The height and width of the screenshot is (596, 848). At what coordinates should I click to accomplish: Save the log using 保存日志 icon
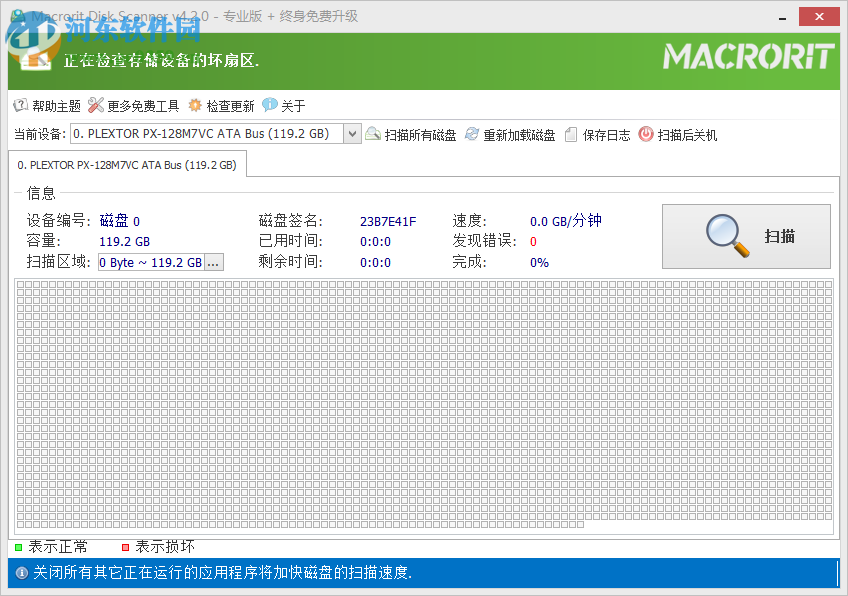coord(568,133)
